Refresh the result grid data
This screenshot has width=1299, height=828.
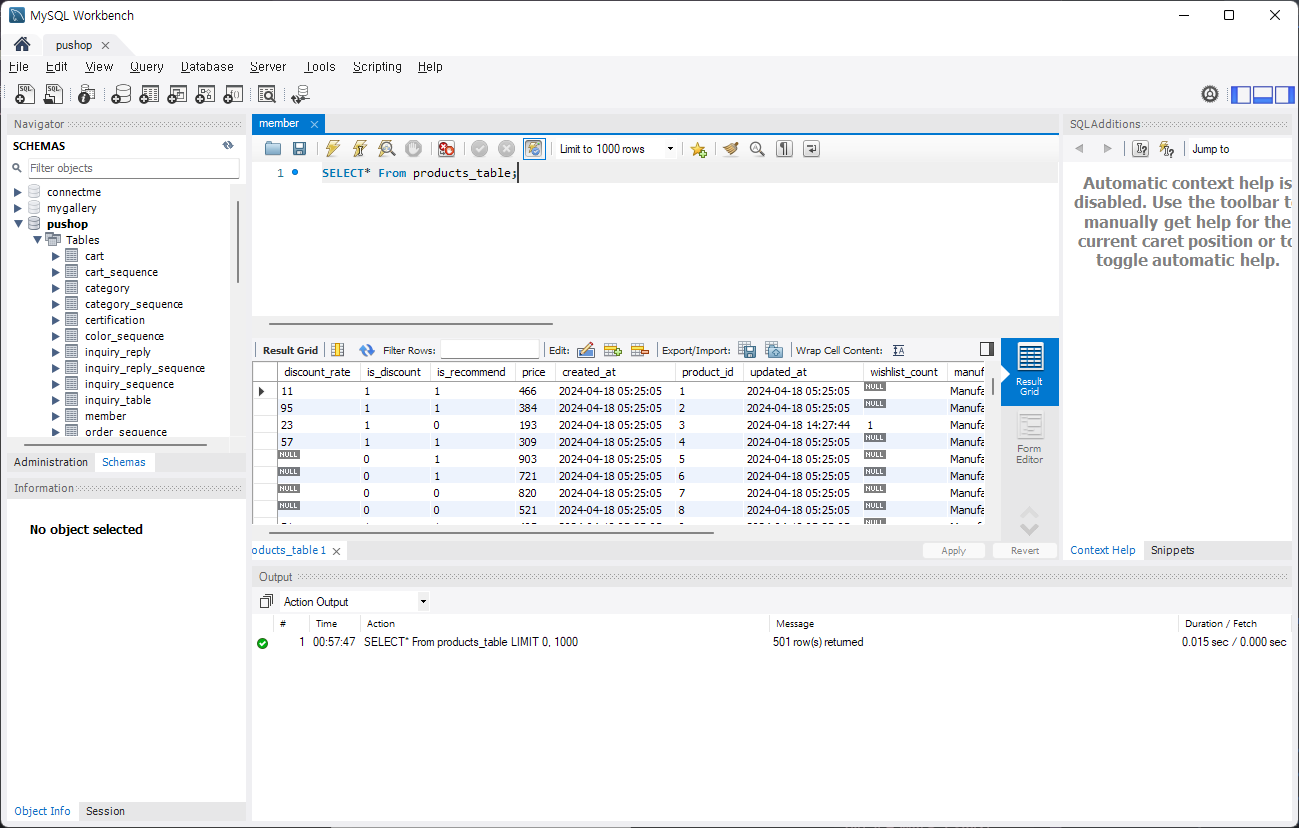click(367, 350)
